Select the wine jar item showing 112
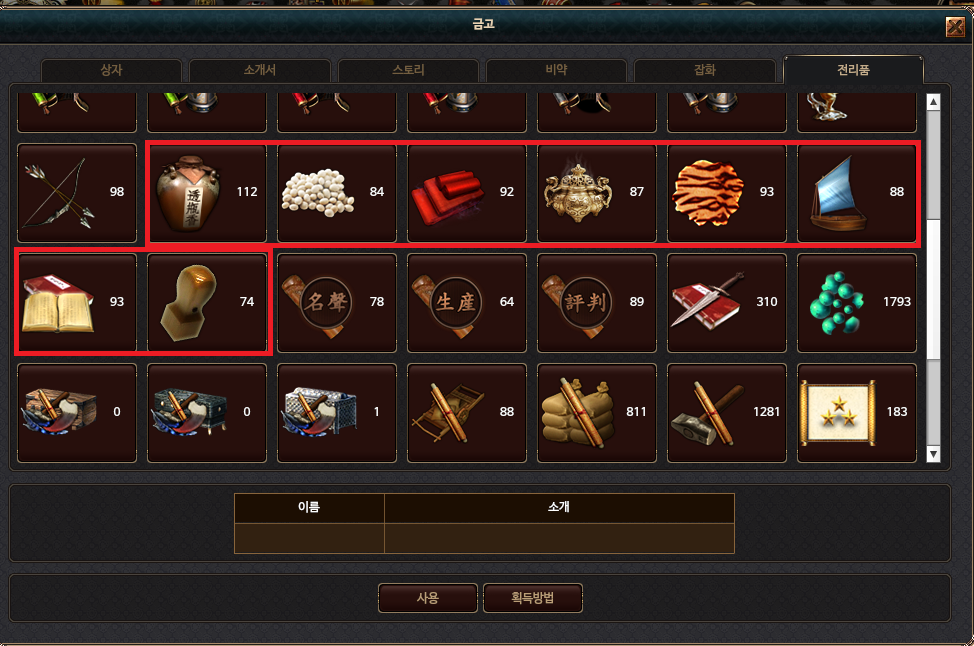 [207, 193]
